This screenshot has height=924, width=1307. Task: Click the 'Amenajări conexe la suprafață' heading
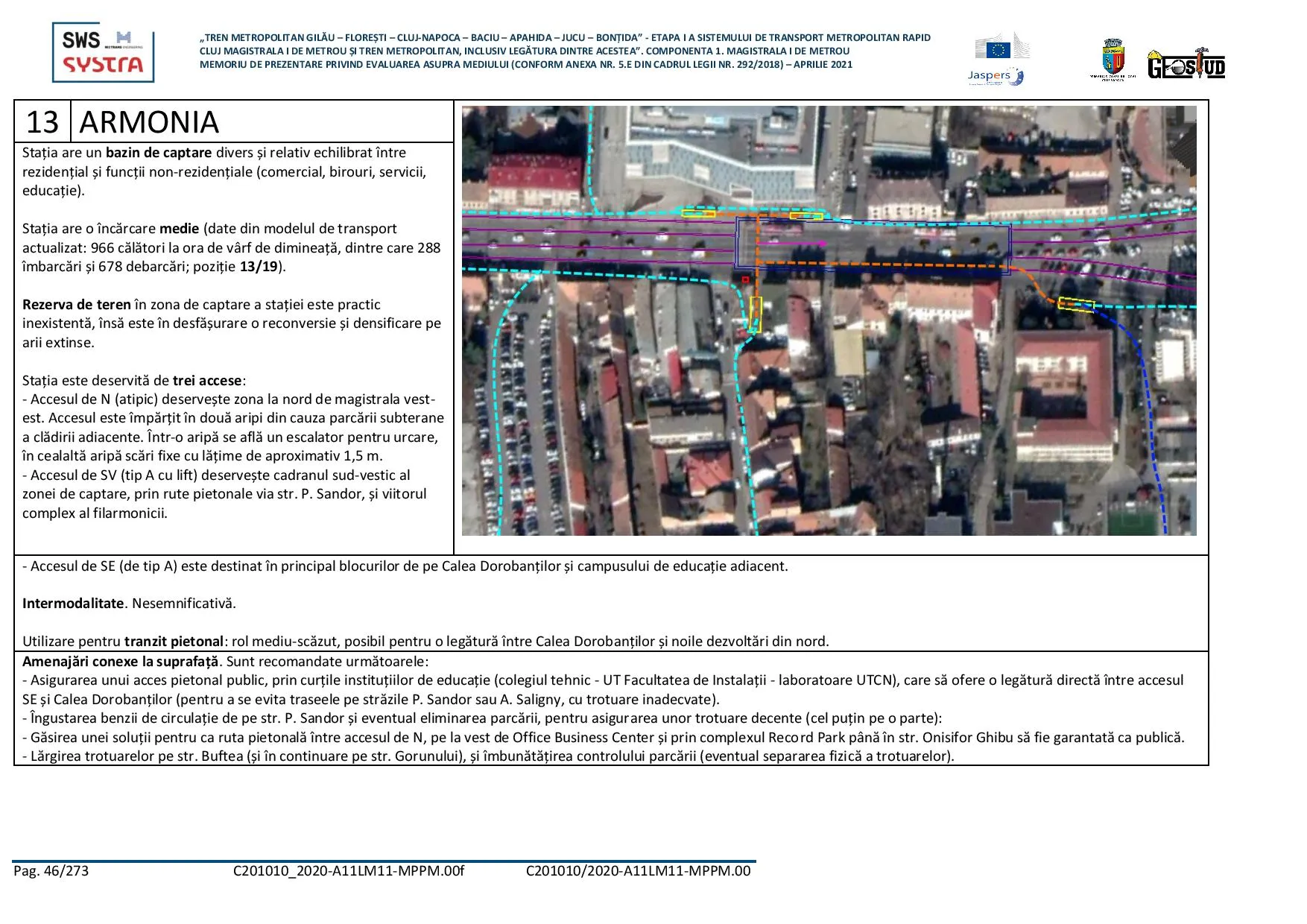(120, 662)
